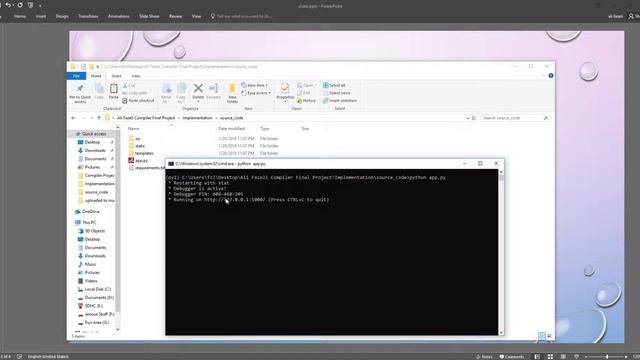This screenshot has height=360, width=640.
Task: Open PowerPoint Slide Show tab
Action: 149,16
